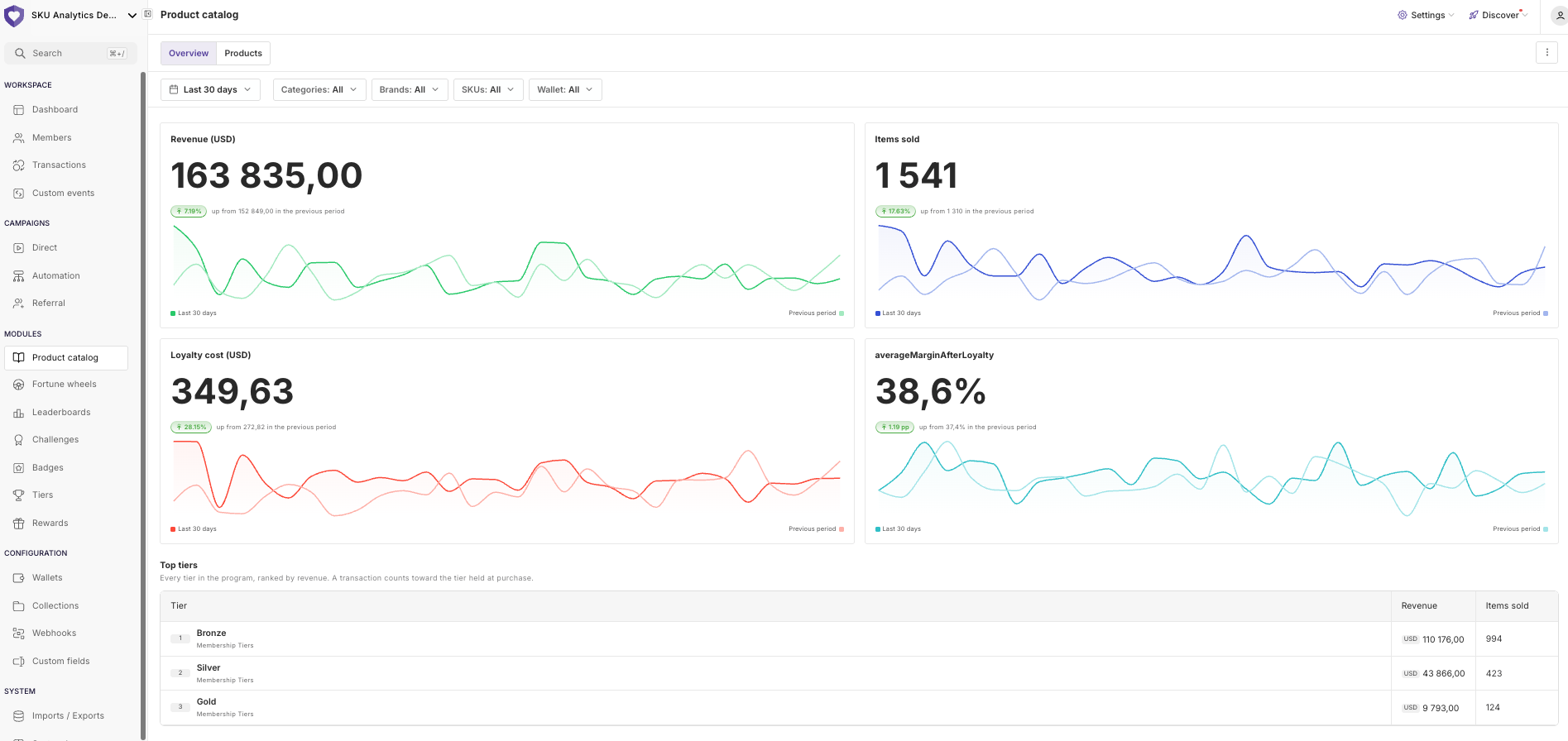
Task: Open the Dashboard icon in sidebar
Action: 18,110
